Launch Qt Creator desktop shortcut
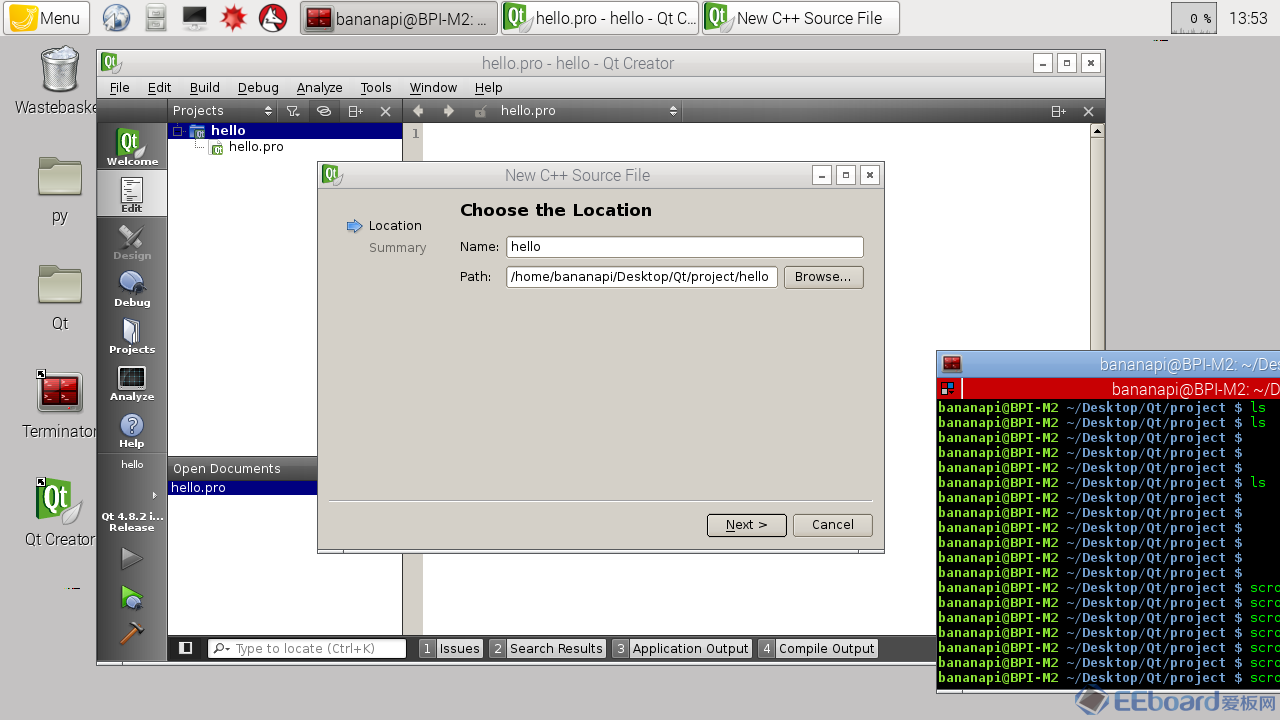The width and height of the screenshot is (1280, 720). pyautogui.click(x=59, y=514)
